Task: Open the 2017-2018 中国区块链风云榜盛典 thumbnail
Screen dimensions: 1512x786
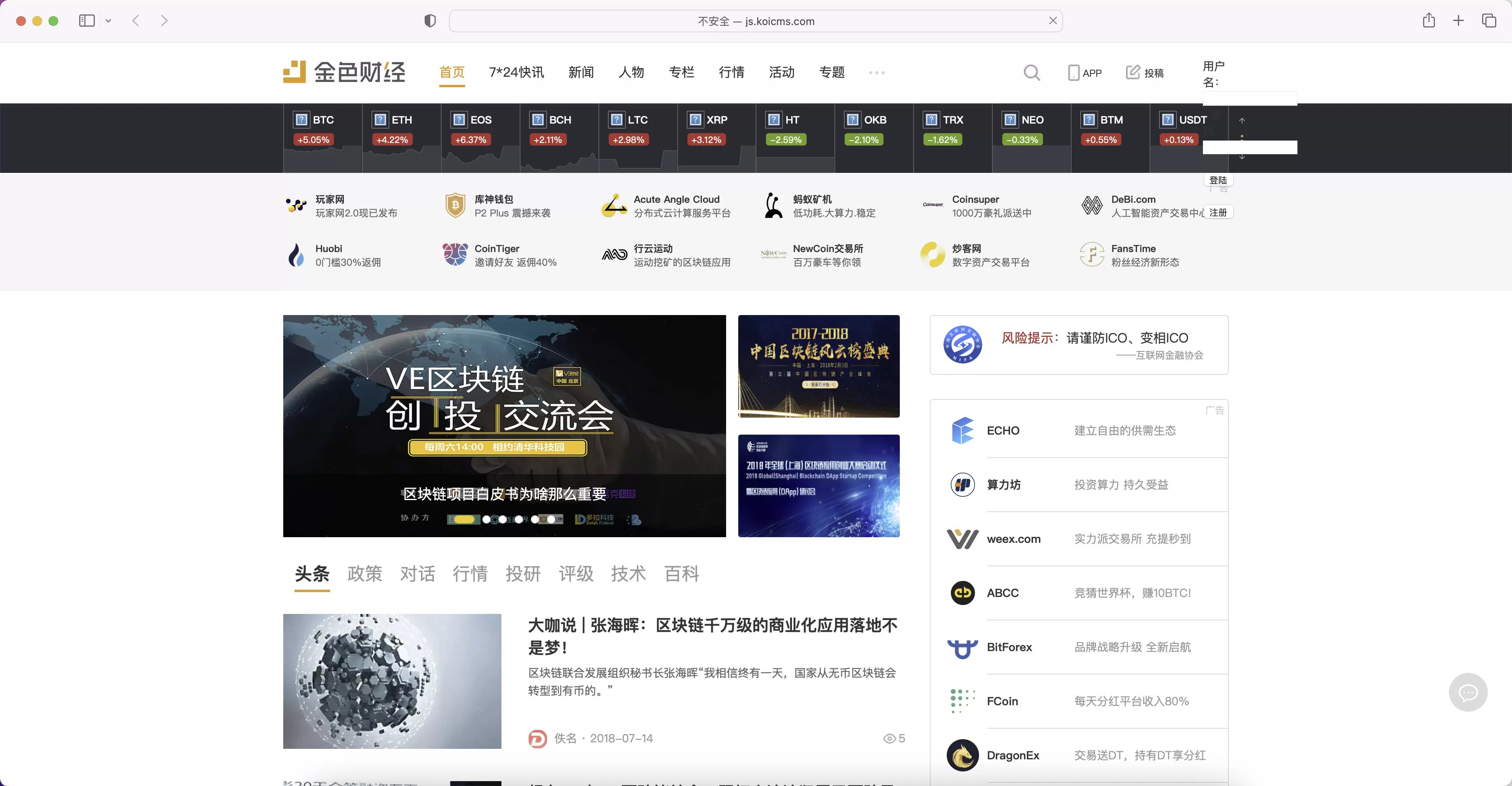Action: point(819,366)
